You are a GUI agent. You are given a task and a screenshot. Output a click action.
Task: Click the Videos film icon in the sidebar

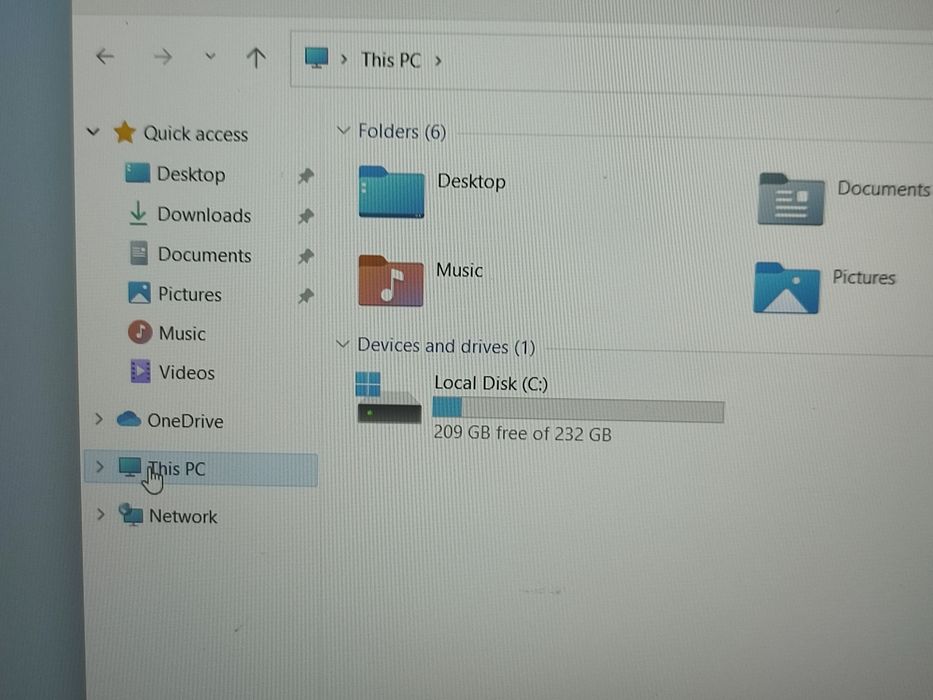click(x=140, y=371)
